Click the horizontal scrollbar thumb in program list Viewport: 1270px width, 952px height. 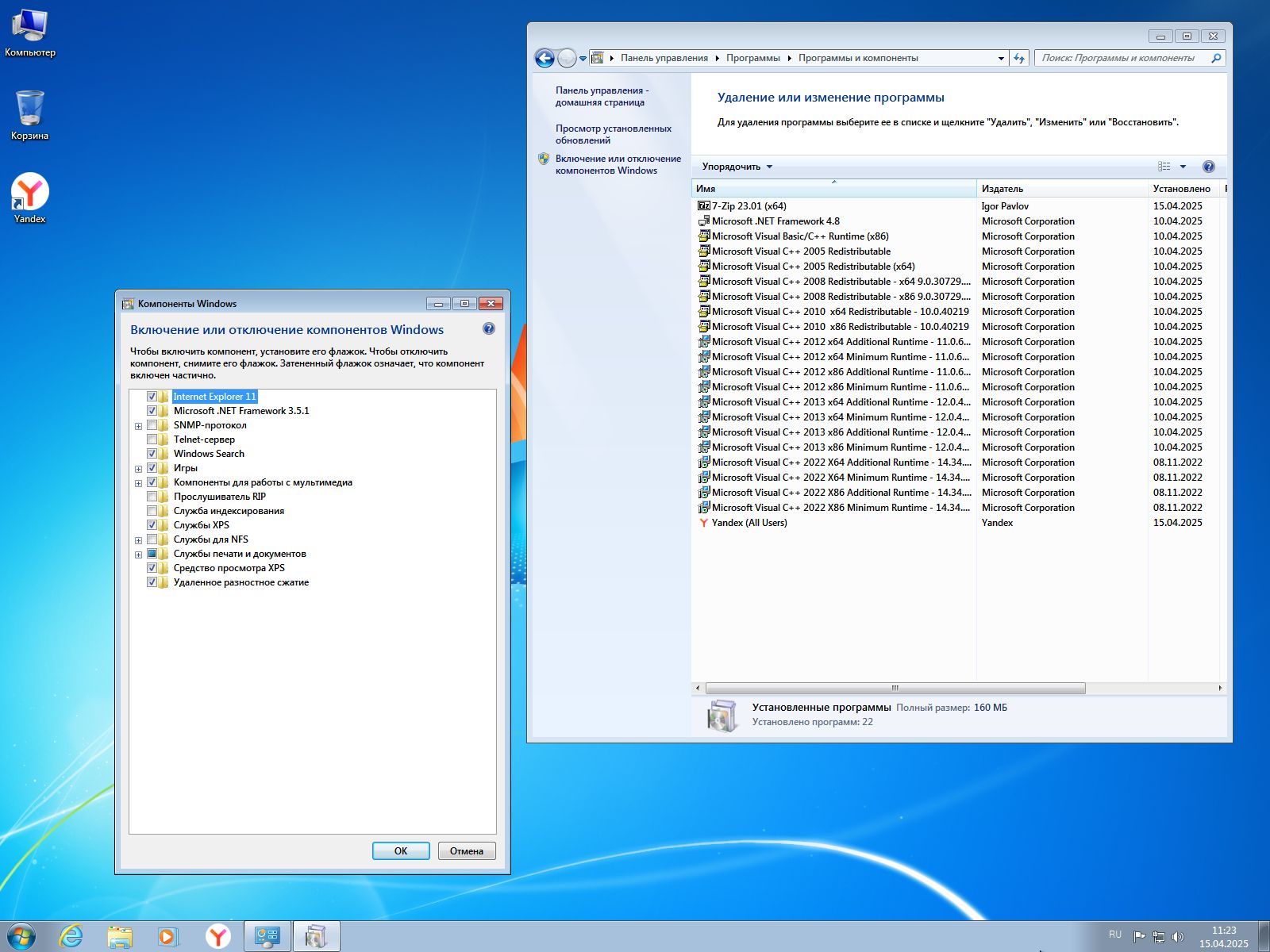coord(895,688)
